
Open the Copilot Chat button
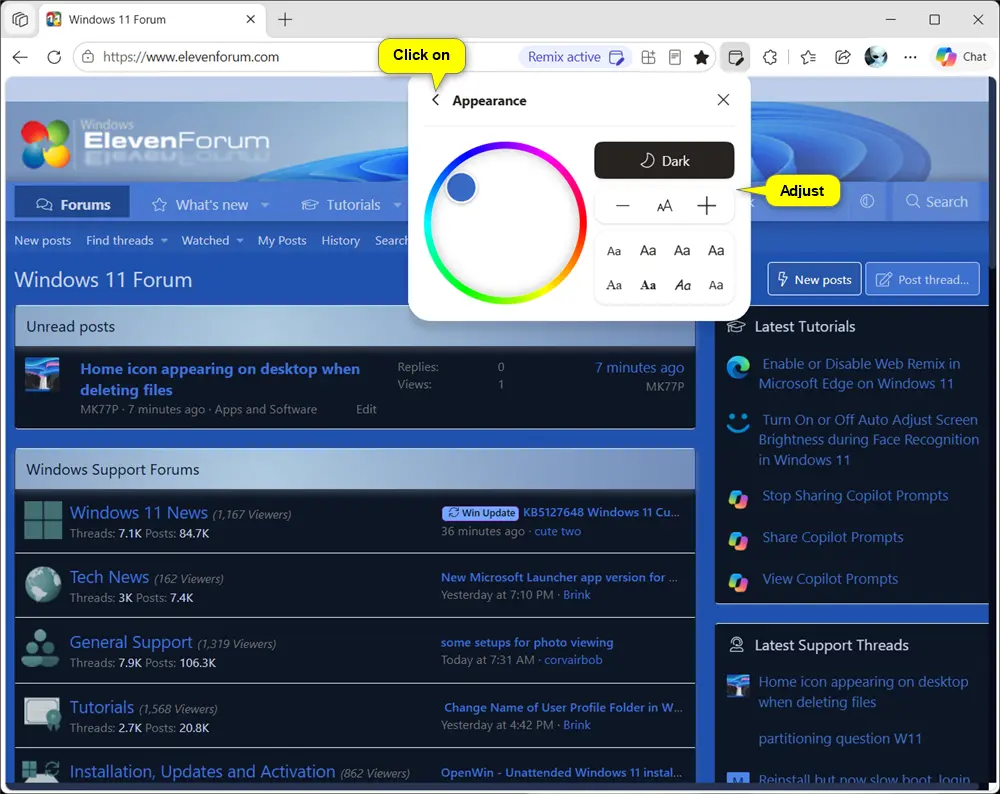pos(961,57)
